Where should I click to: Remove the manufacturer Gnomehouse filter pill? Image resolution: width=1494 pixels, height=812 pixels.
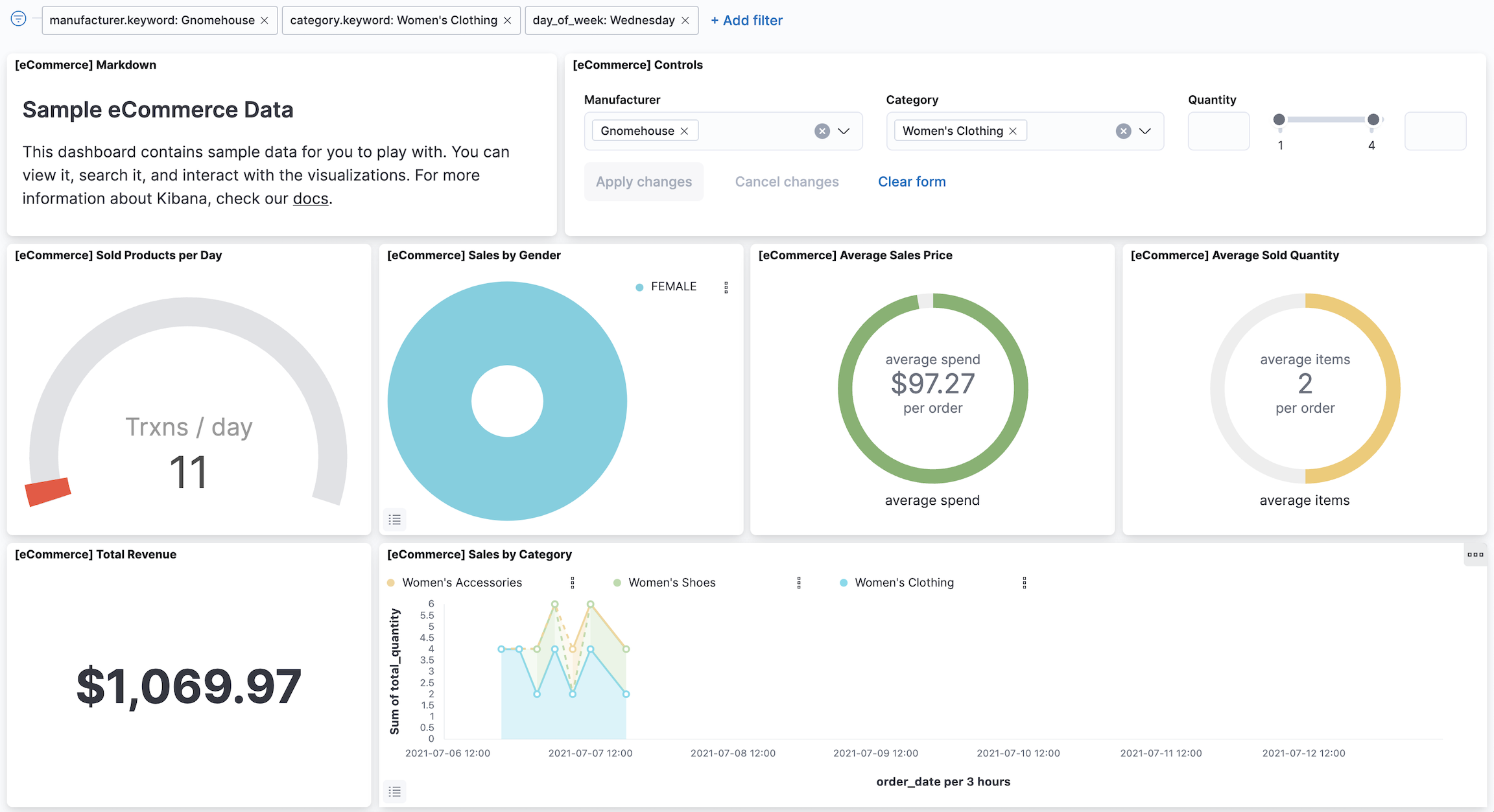[x=265, y=21]
